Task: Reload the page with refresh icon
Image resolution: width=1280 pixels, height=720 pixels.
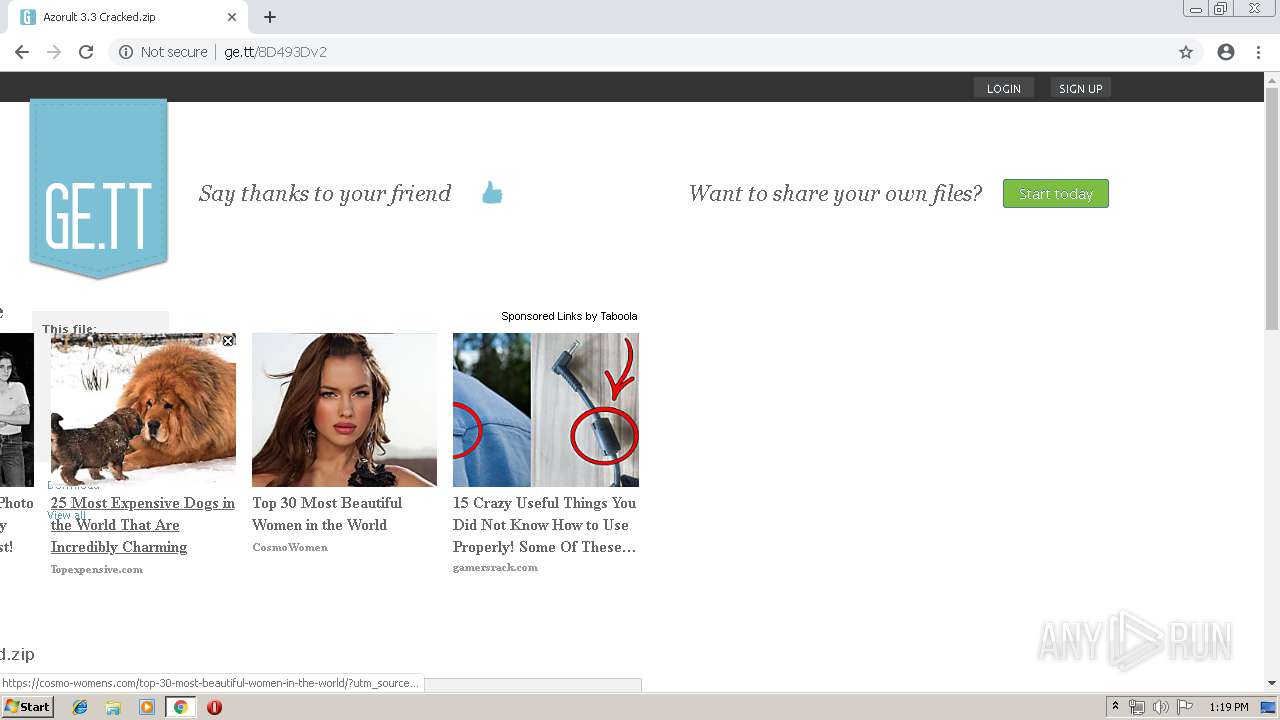Action: coord(86,52)
